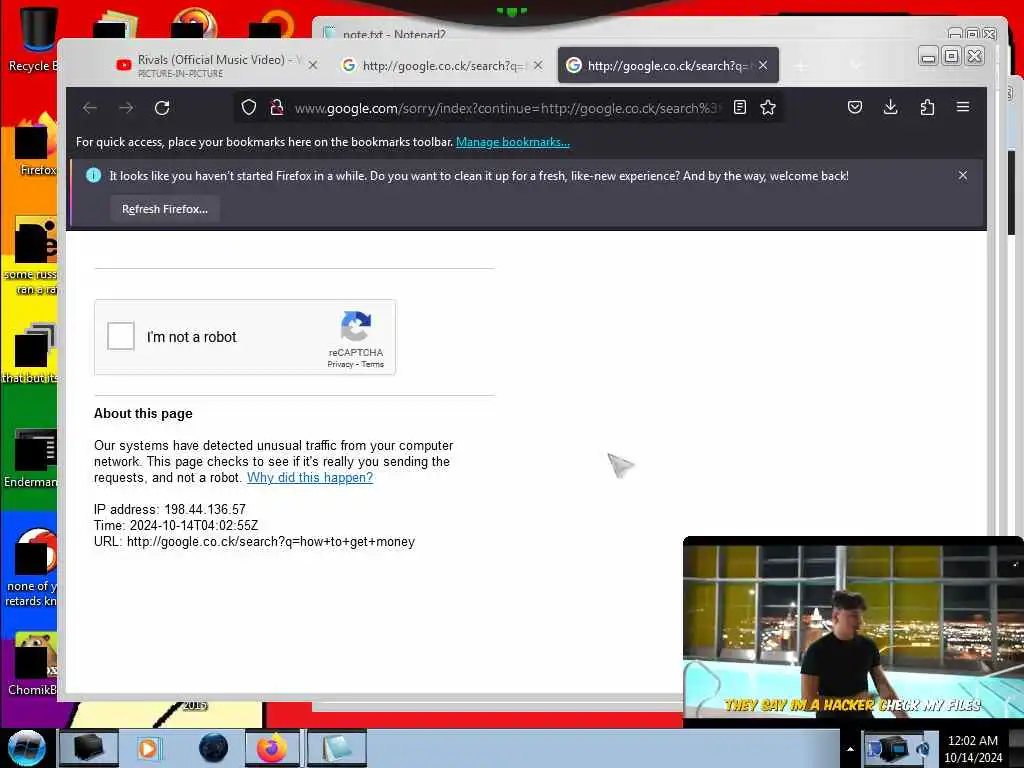The image size is (1024, 768).
Task: Click the address bar URL field
Action: 506,108
